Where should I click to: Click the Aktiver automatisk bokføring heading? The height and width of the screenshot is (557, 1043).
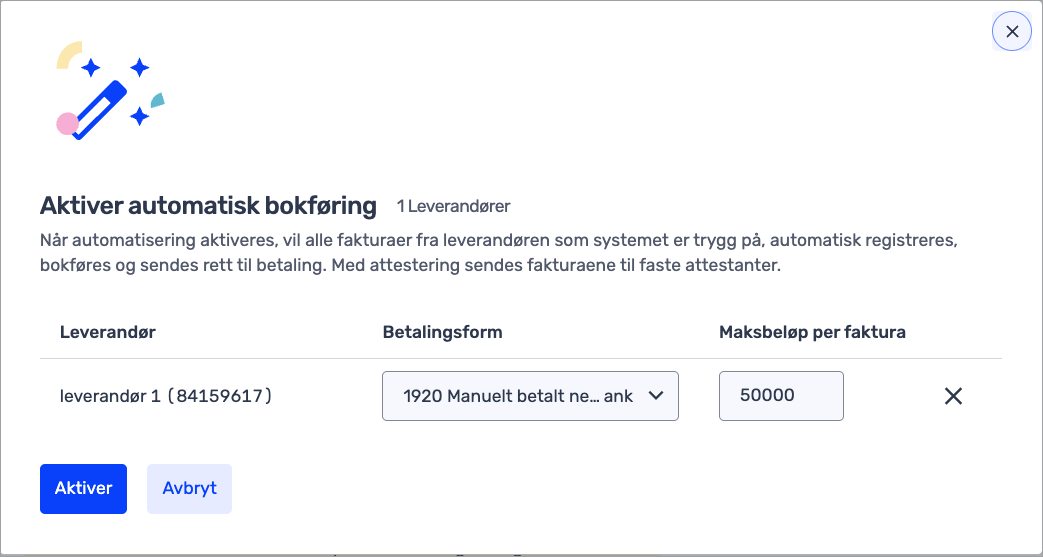208,206
